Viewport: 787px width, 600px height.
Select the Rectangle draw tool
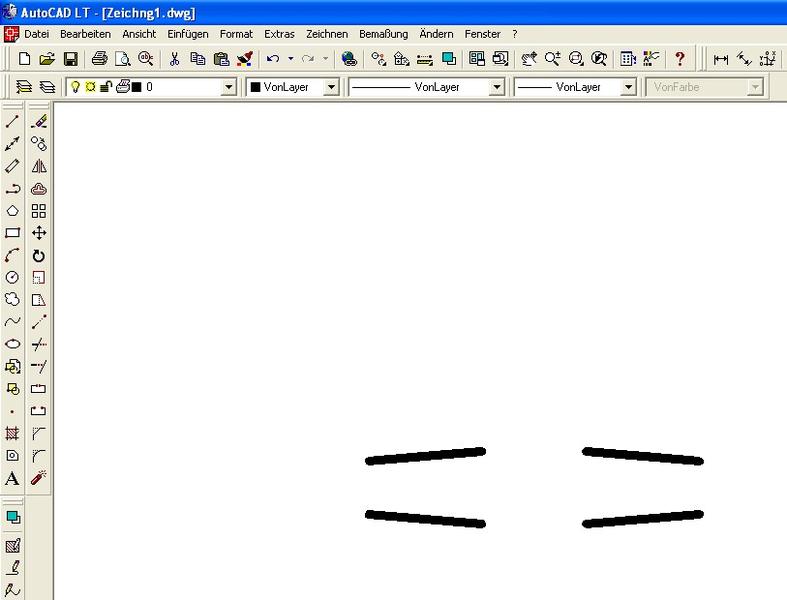coord(12,233)
